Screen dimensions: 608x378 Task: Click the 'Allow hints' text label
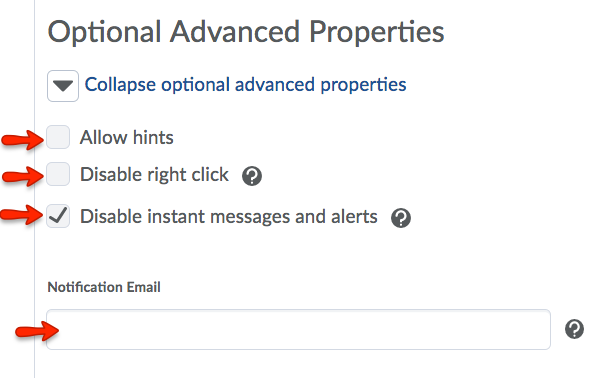126,137
